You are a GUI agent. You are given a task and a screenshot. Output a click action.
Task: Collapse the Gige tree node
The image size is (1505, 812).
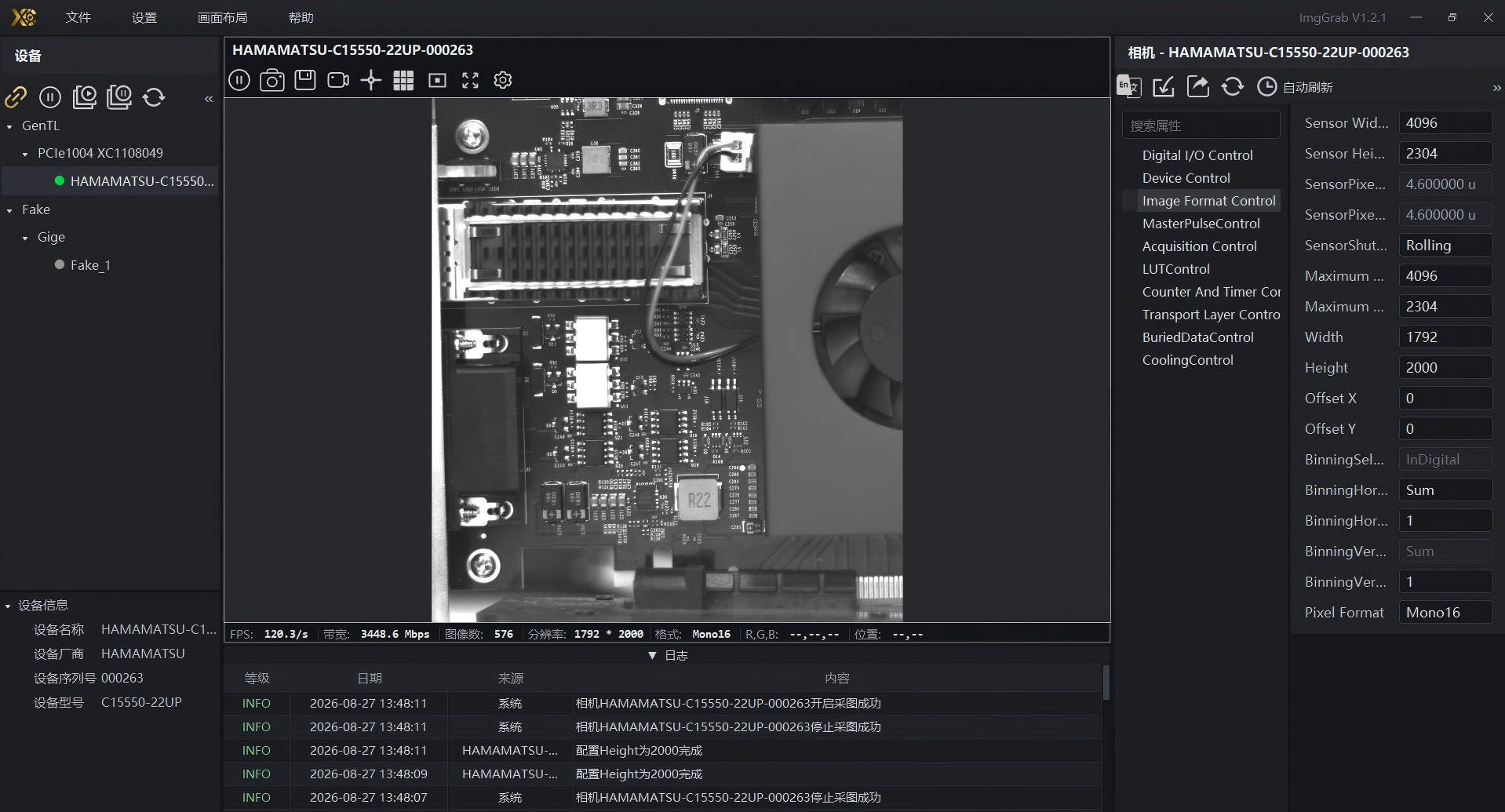pyautogui.click(x=25, y=238)
